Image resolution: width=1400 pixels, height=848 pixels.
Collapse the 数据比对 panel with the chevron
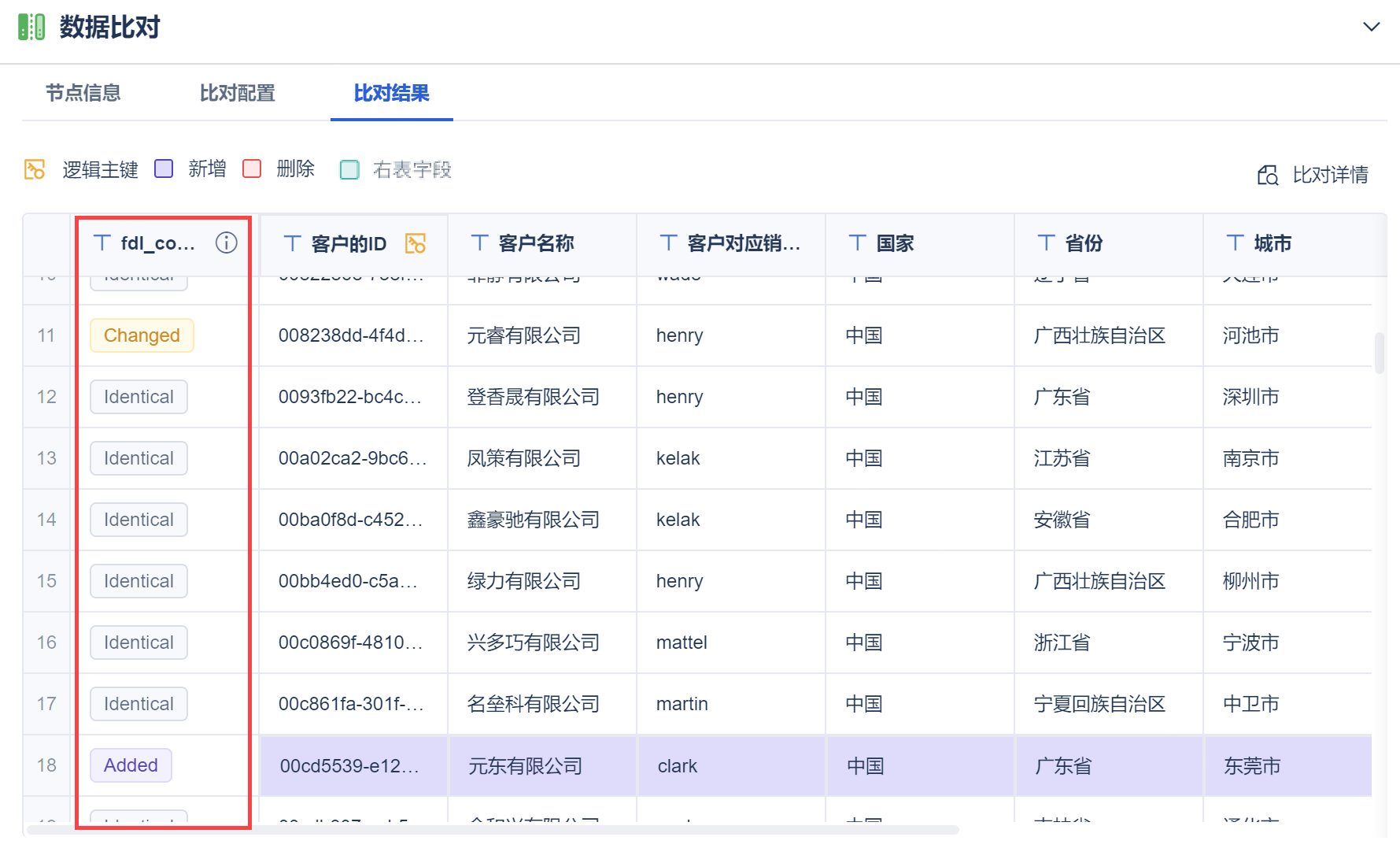coord(1371,28)
